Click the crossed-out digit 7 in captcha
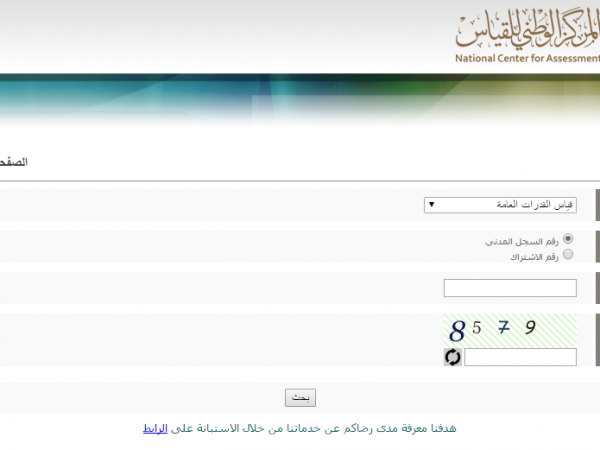This screenshot has width=600, height=450. click(504, 327)
